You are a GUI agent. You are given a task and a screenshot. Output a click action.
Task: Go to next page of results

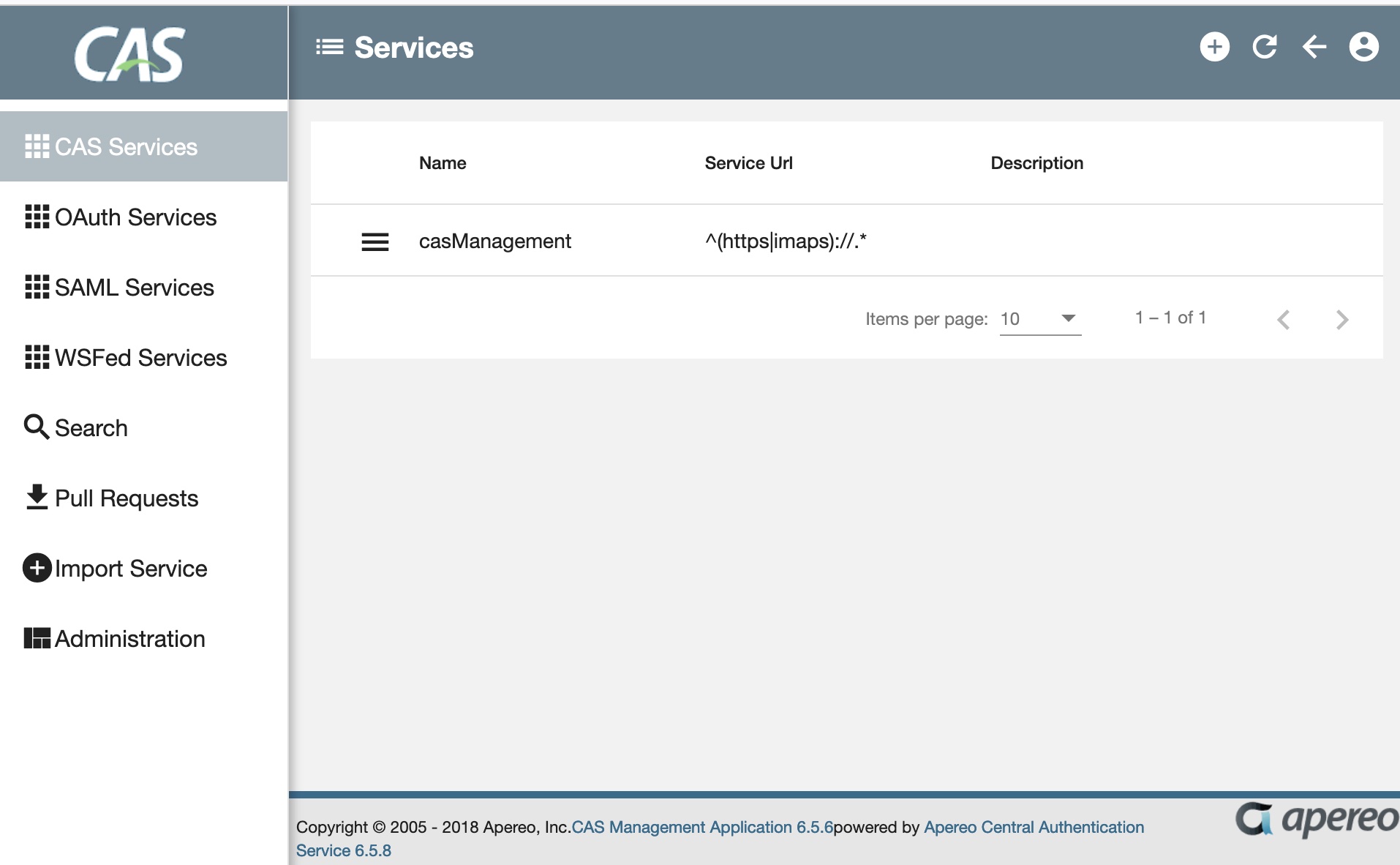1342,319
